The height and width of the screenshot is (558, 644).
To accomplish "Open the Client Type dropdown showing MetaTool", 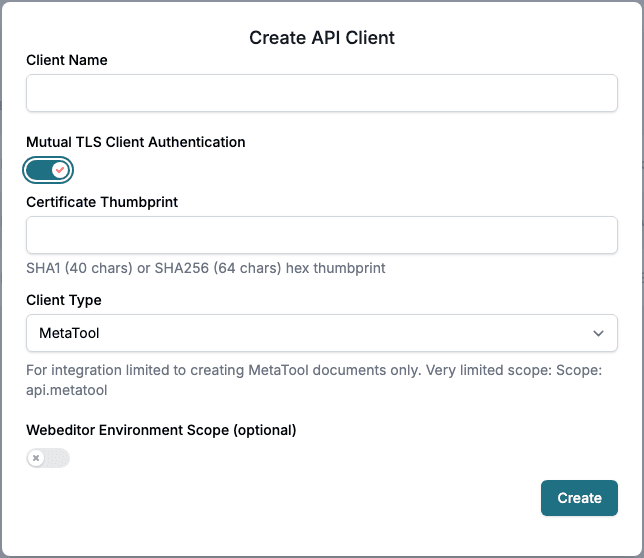I will coord(322,333).
